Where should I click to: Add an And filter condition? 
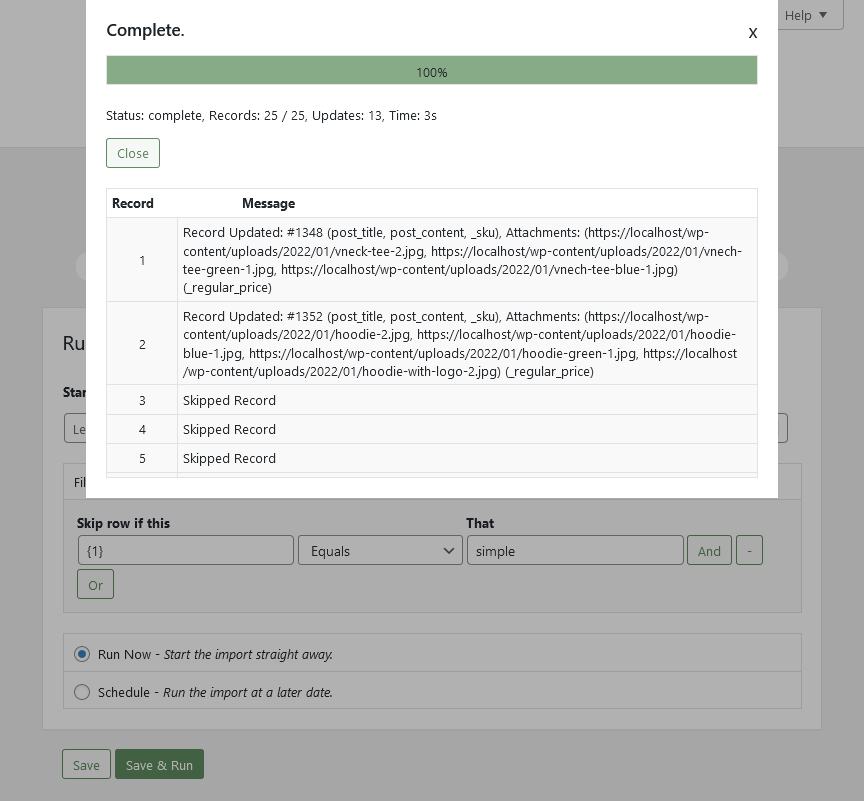(709, 550)
